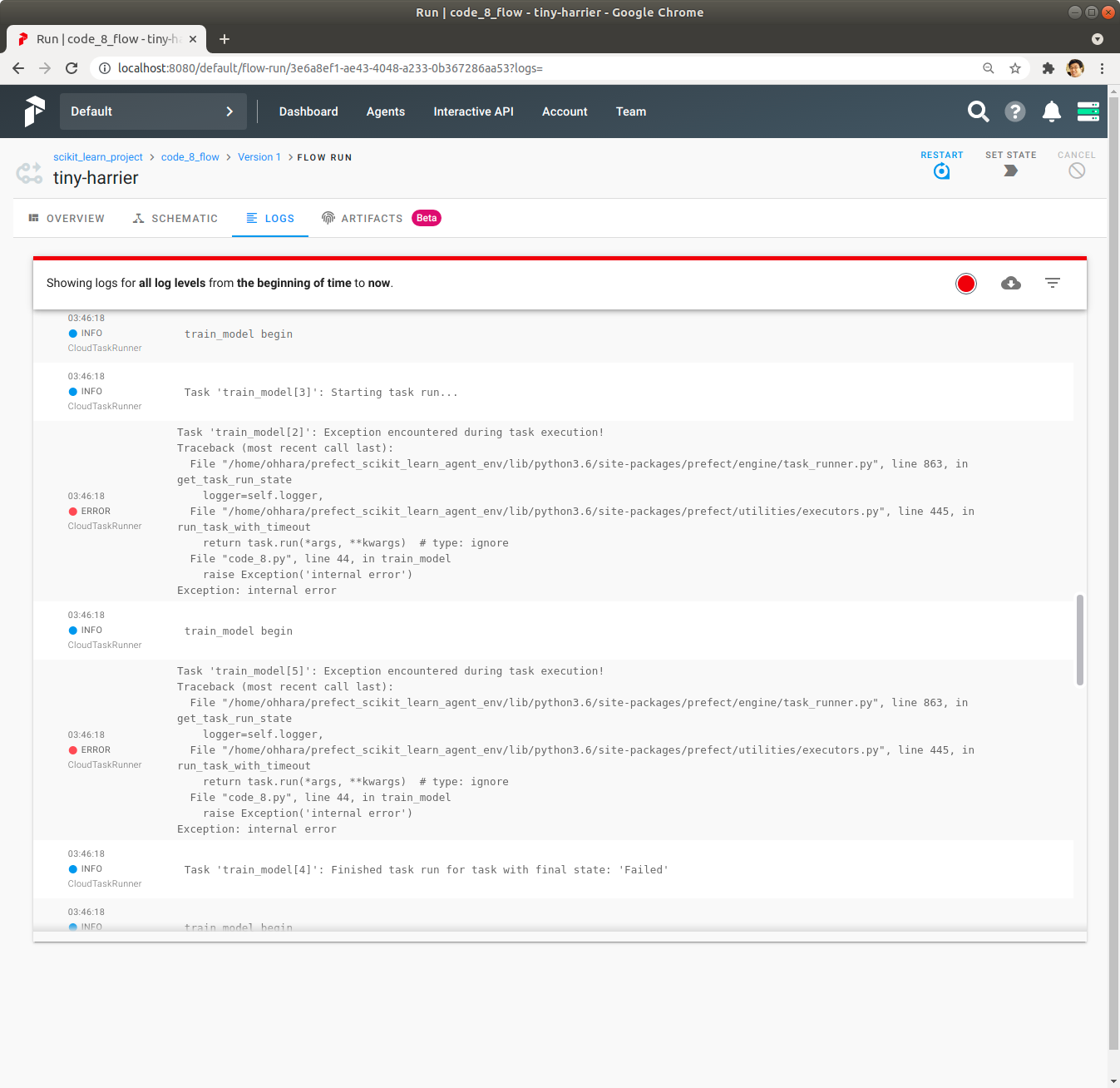Select the Logs tab
1120x1088 pixels.
(270, 218)
